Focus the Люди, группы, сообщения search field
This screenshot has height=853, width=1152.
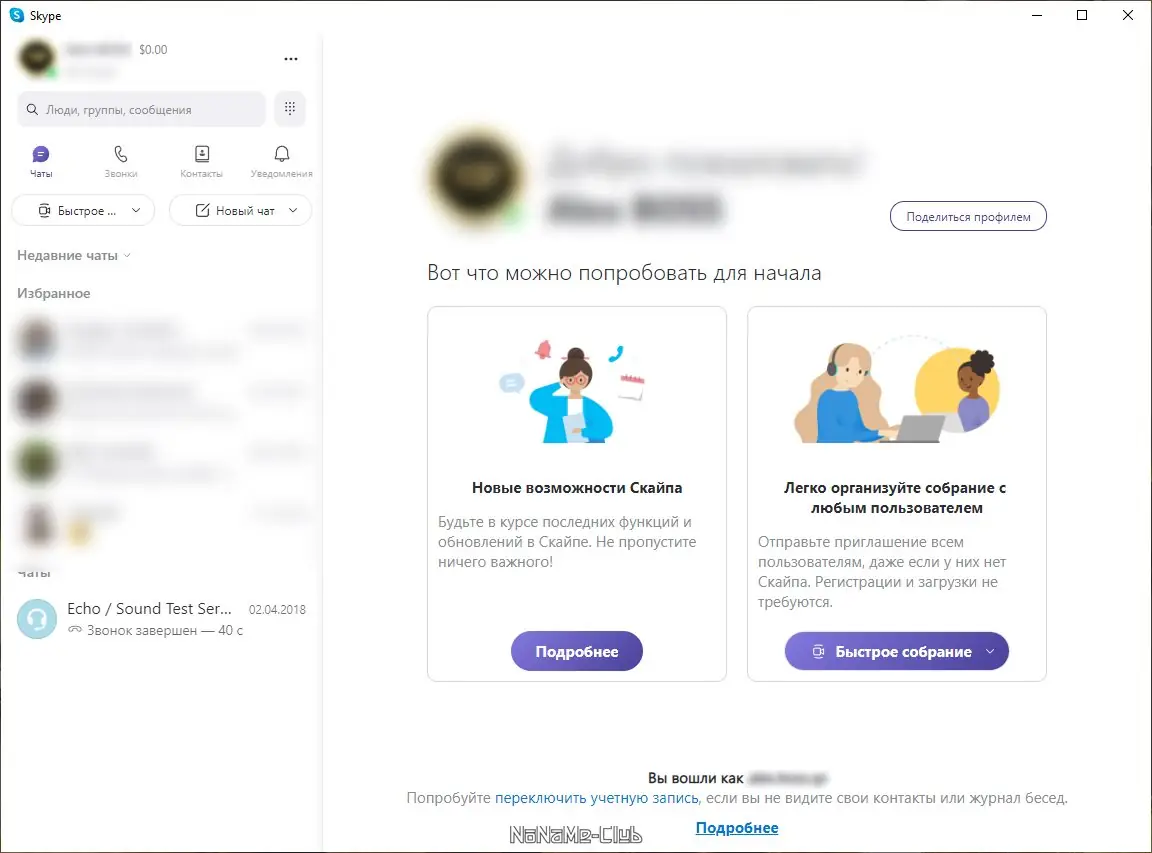coord(141,109)
